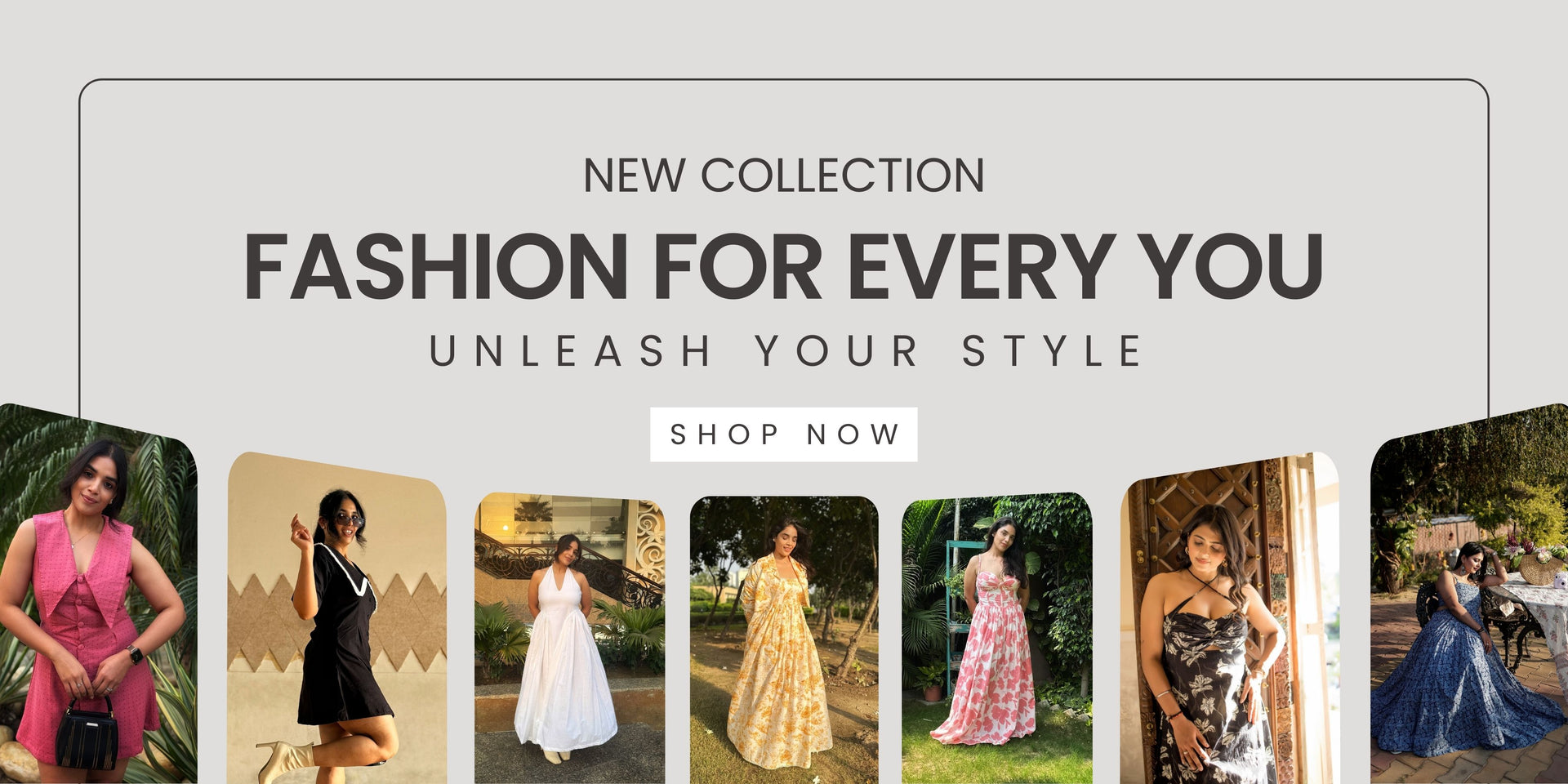Select the black floral halter dress photo

[1230, 618]
